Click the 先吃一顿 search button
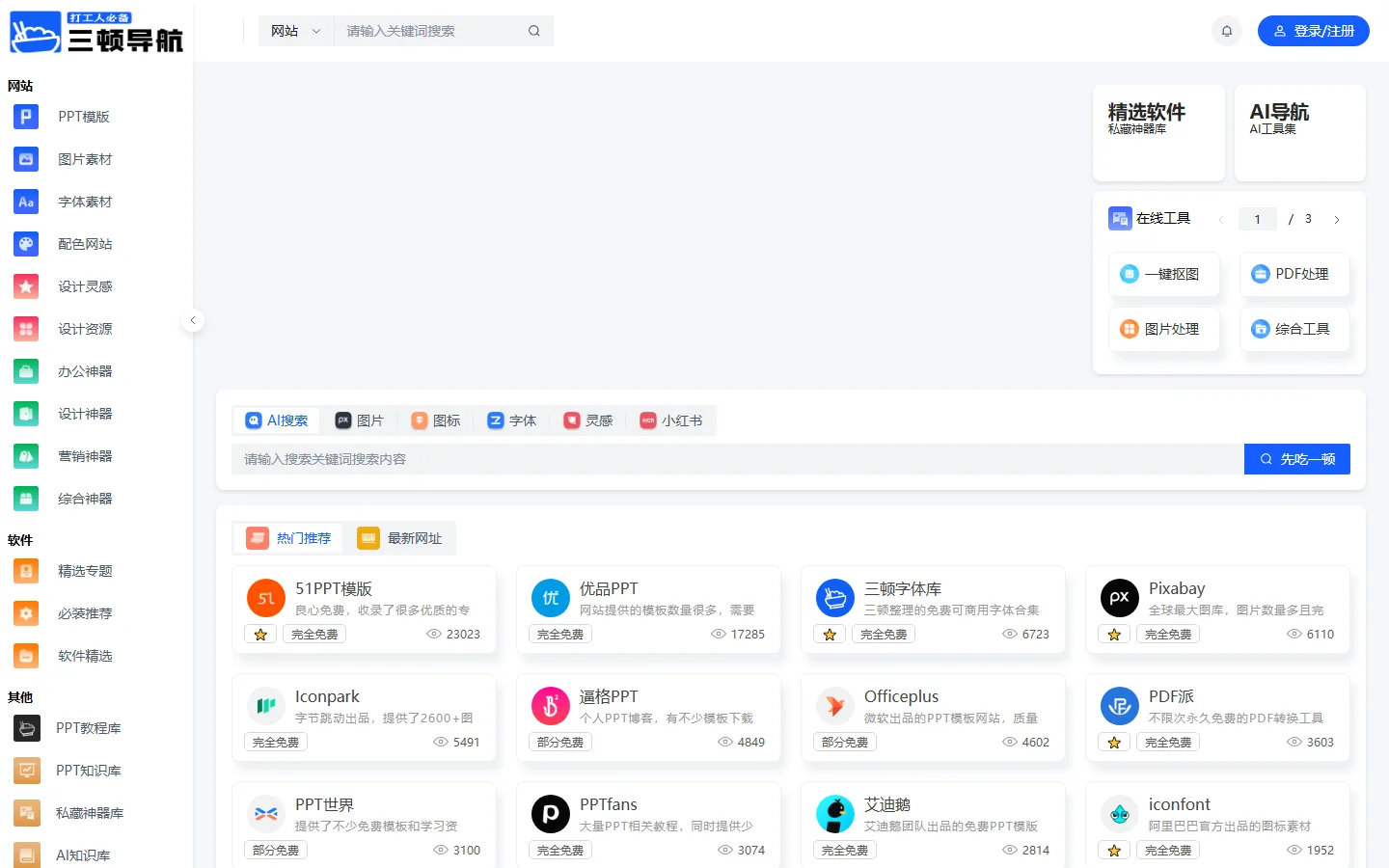 (x=1297, y=459)
